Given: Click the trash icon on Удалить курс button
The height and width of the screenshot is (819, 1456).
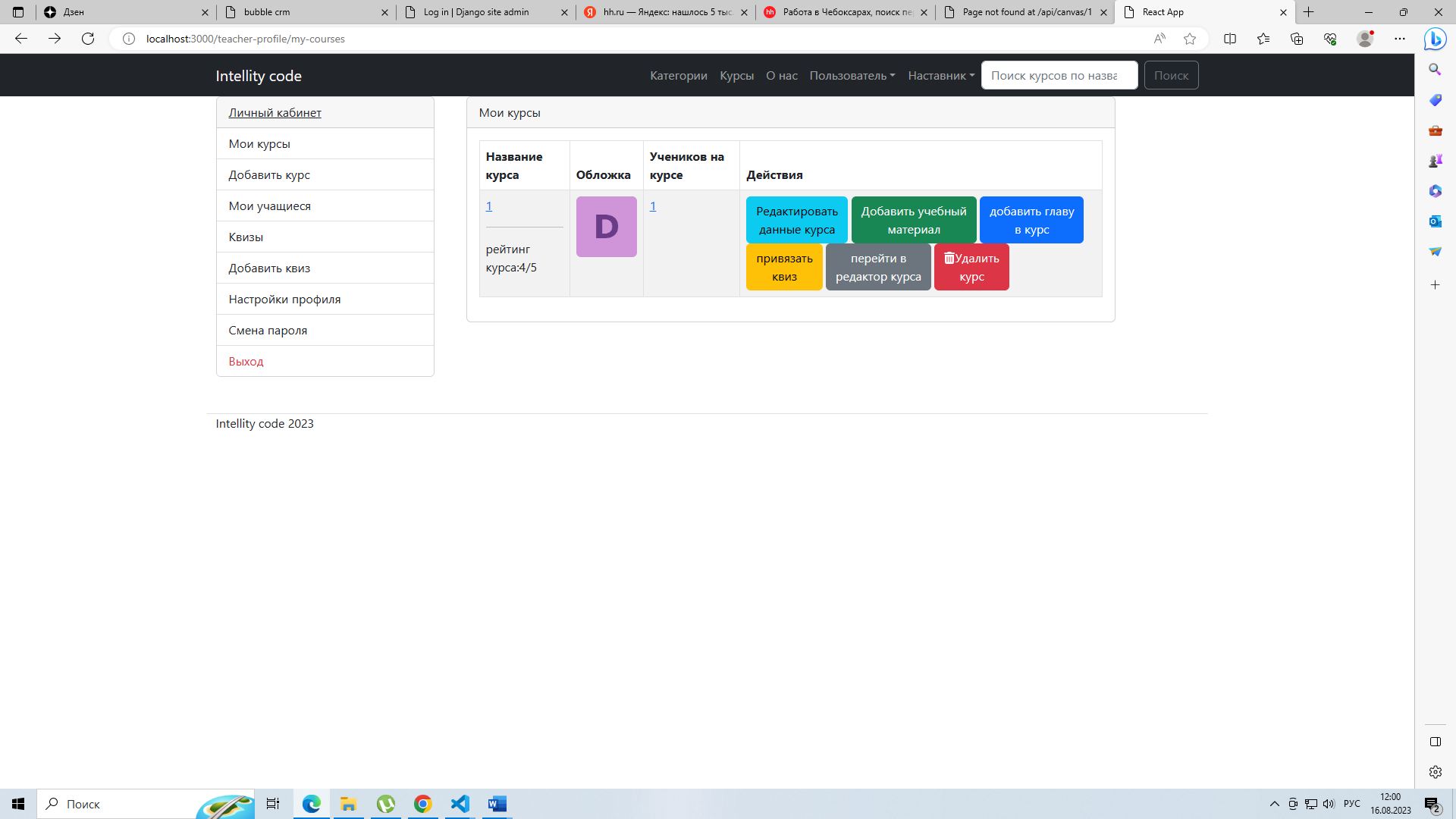Looking at the screenshot, I should [x=949, y=257].
